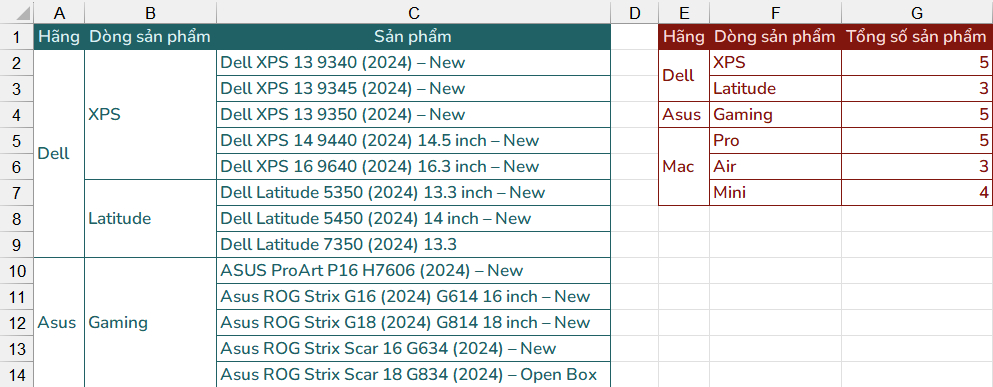Click cell "Asus ROG Strix G16 (2024) G614"

[414, 296]
